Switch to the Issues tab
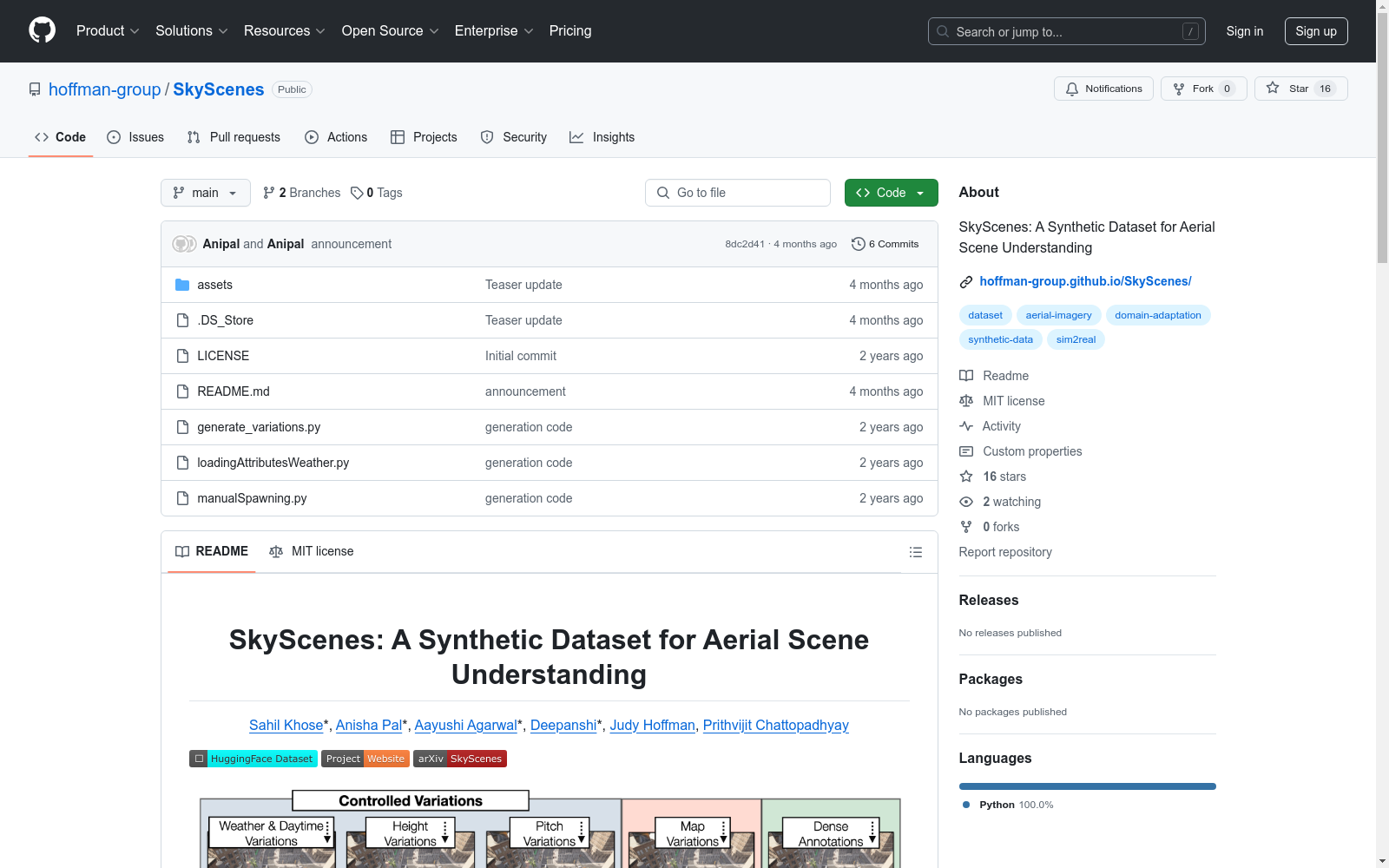Image resolution: width=1389 pixels, height=868 pixels. (x=135, y=137)
